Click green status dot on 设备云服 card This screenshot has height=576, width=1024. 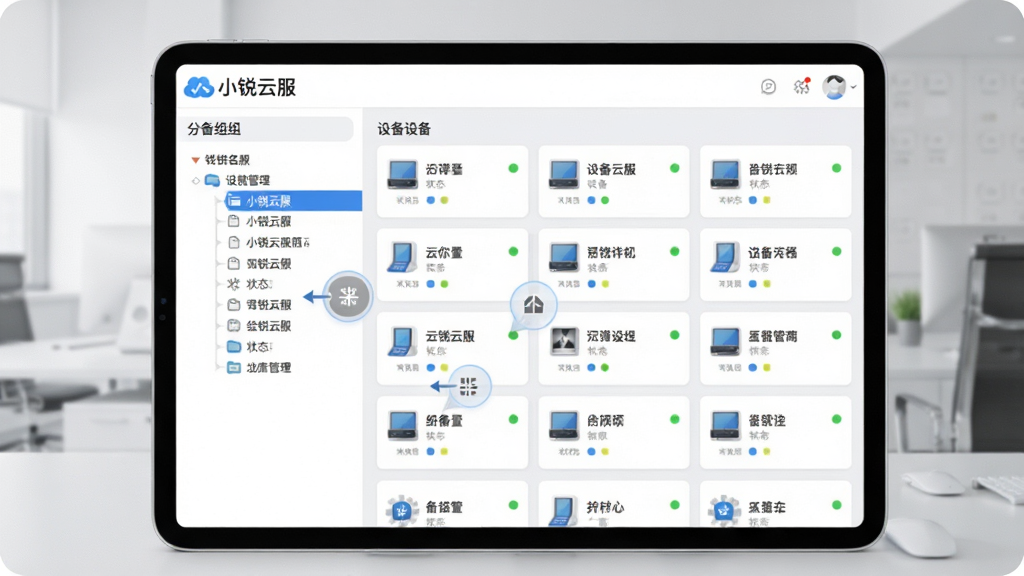pos(675,168)
